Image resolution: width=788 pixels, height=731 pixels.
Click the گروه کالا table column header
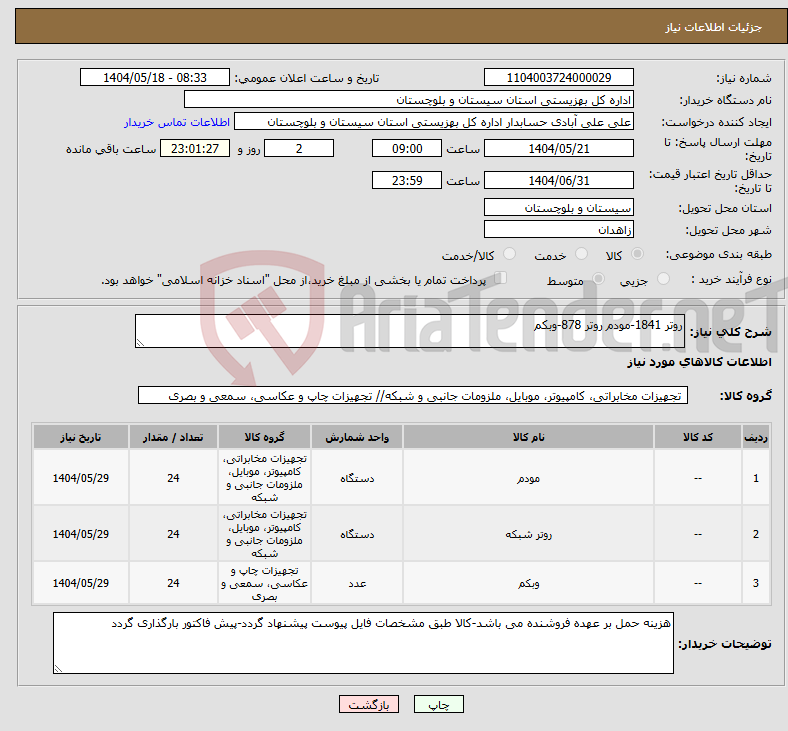coord(264,437)
